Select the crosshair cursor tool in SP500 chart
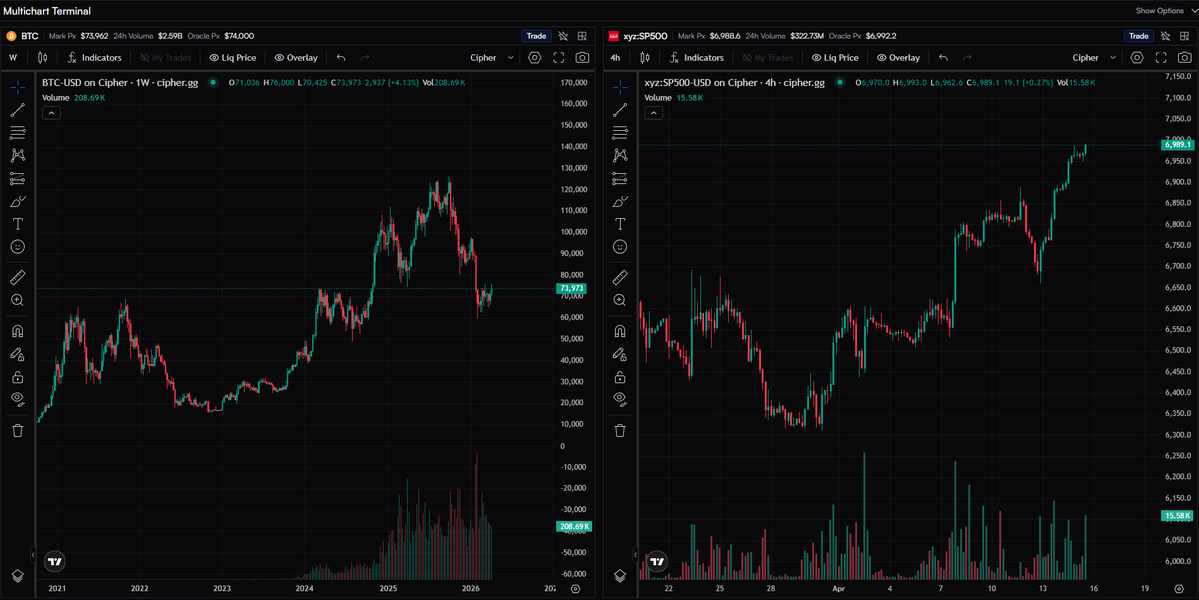Image resolution: width=1199 pixels, height=600 pixels. point(619,87)
